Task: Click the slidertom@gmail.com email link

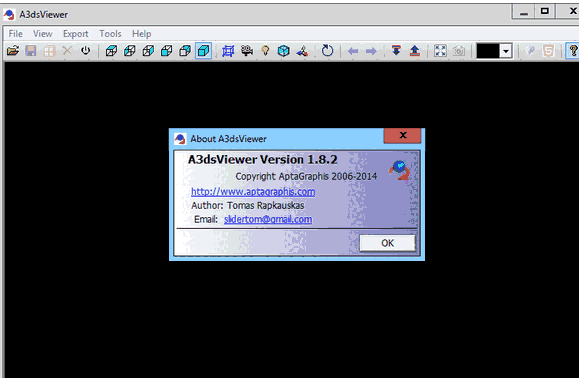Action: 268,219
